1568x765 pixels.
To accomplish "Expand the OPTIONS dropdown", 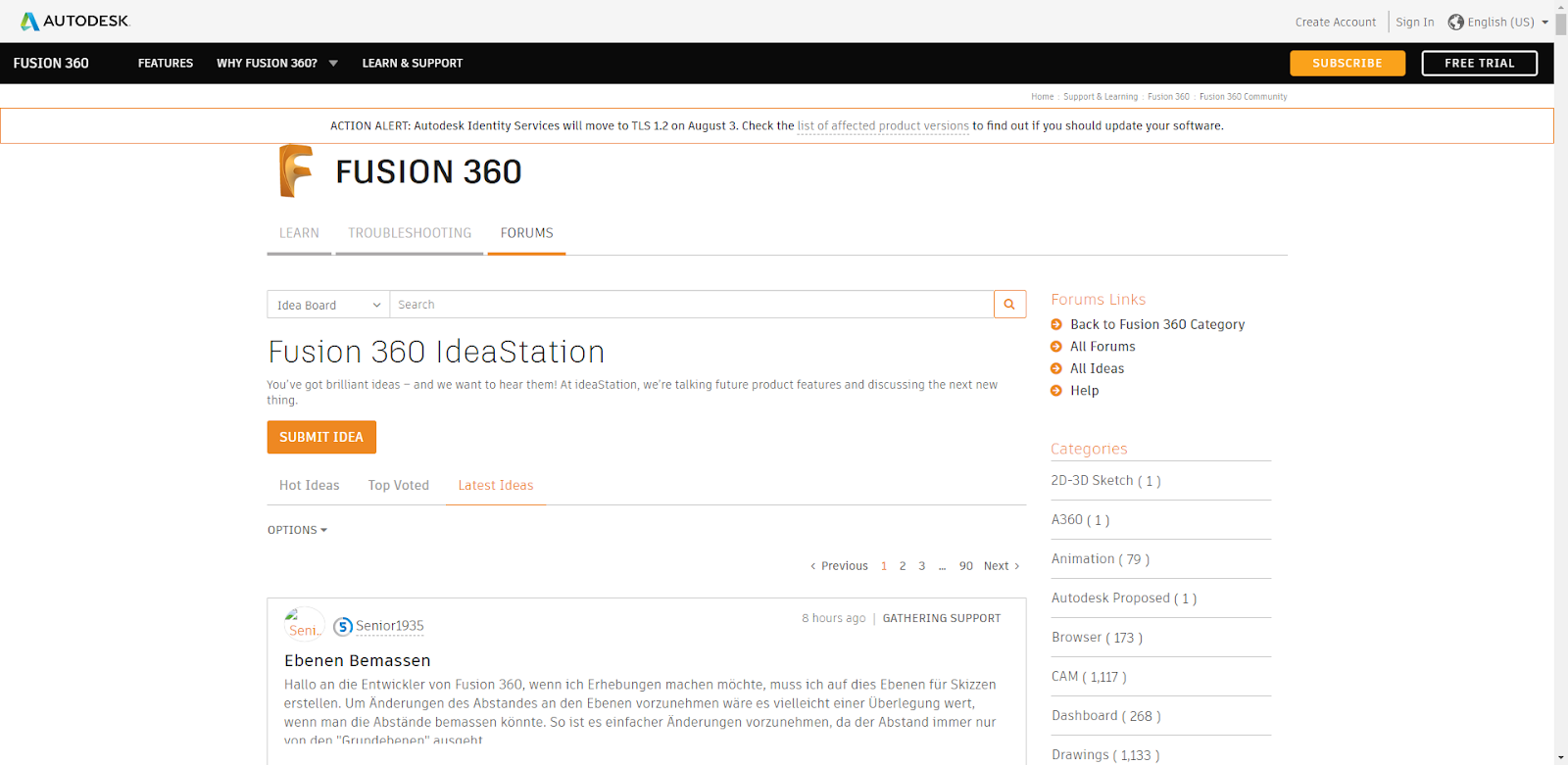I will [297, 530].
